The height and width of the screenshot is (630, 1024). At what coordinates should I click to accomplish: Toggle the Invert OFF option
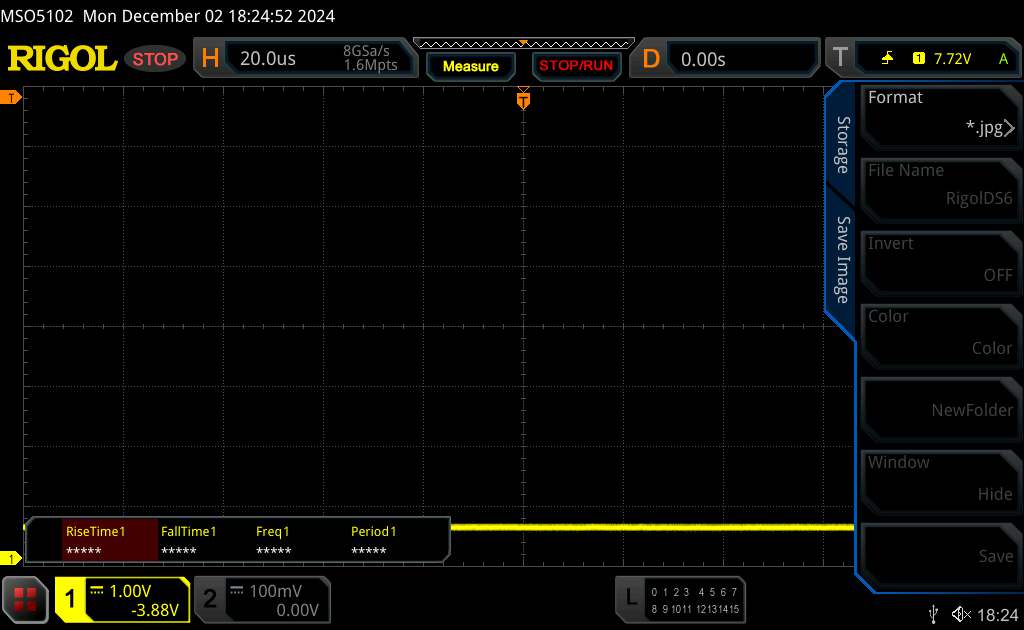pyautogui.click(x=940, y=259)
